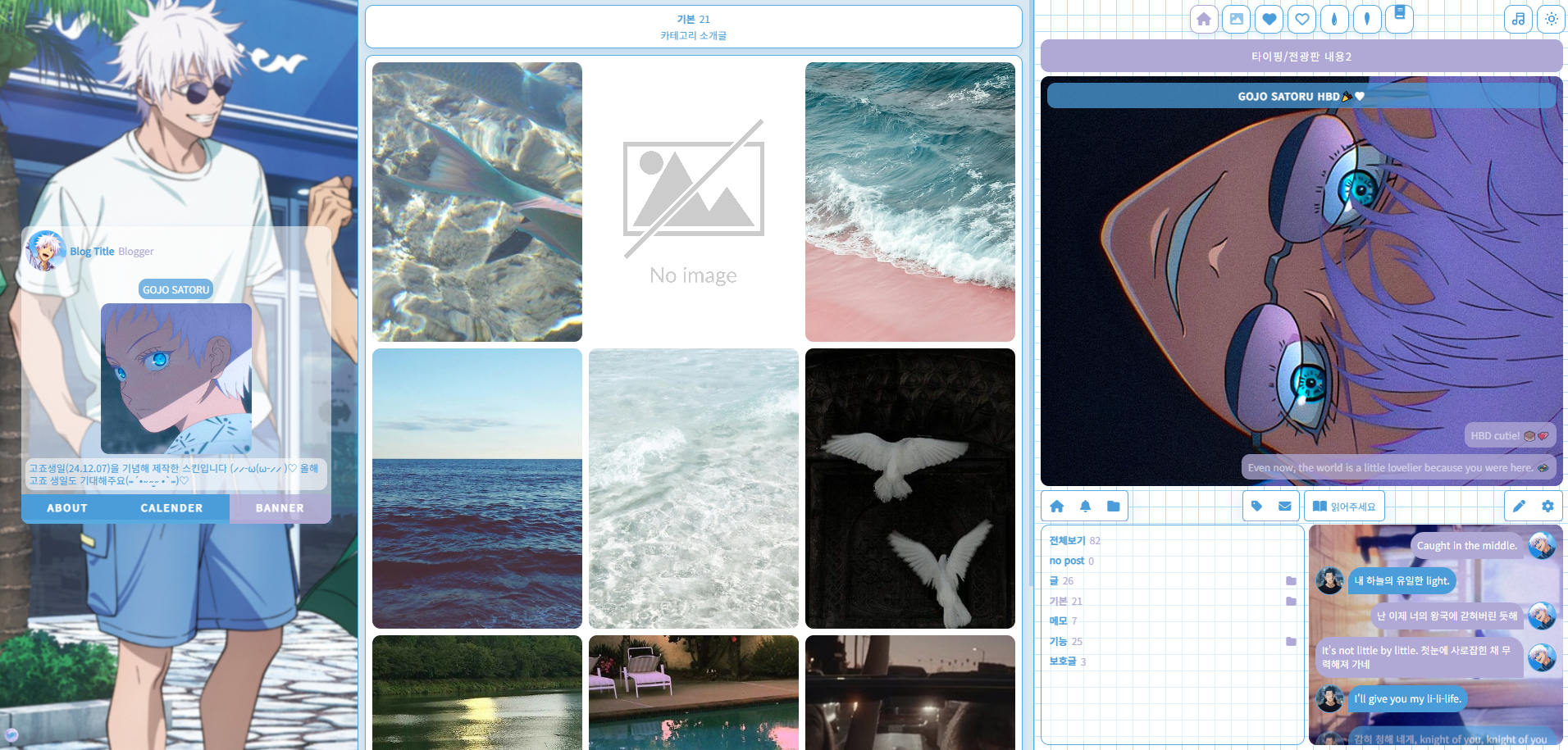
Task: Open the CALENDER tab in profile card
Action: click(171, 508)
